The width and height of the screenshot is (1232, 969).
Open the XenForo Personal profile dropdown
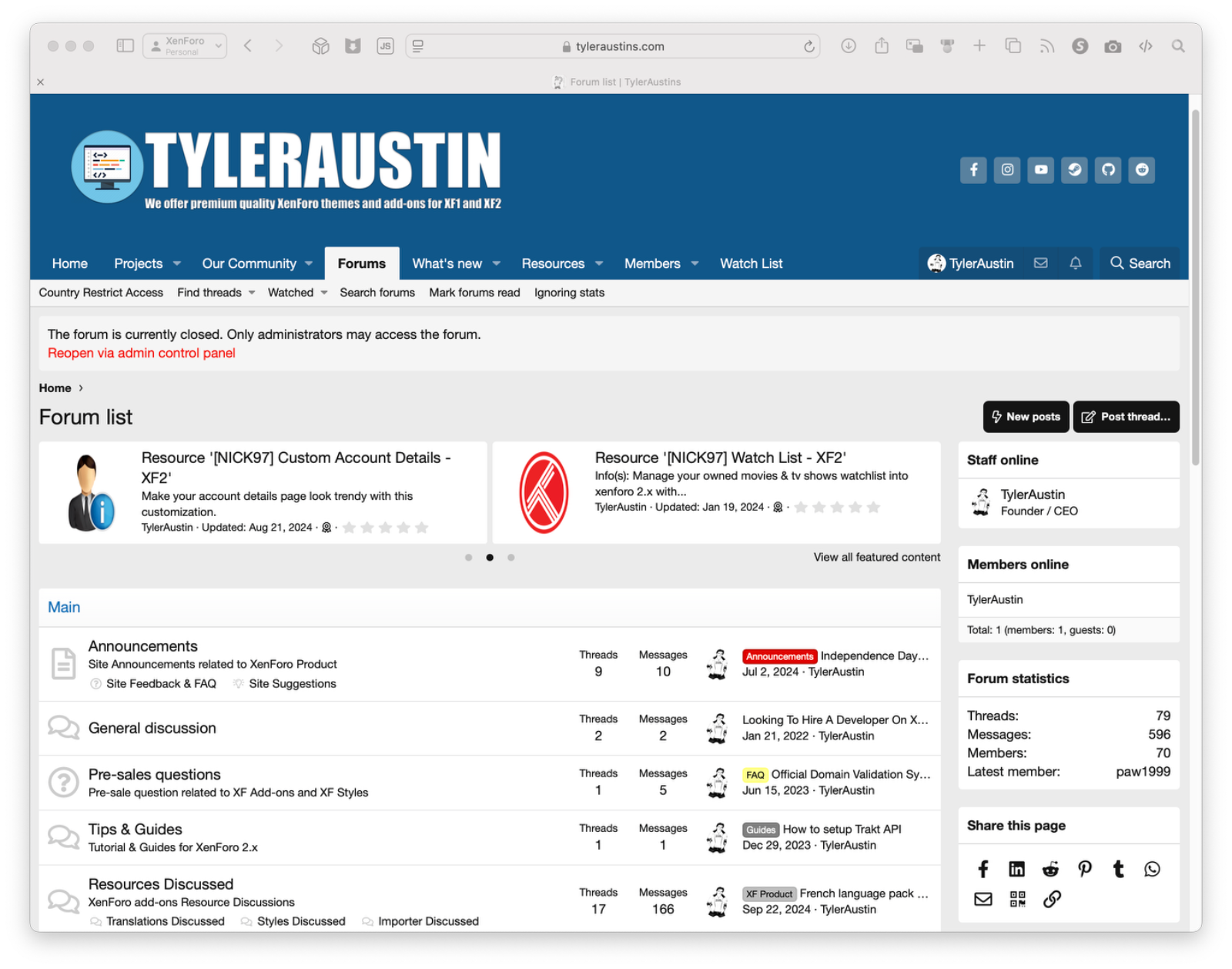pyautogui.click(x=185, y=46)
